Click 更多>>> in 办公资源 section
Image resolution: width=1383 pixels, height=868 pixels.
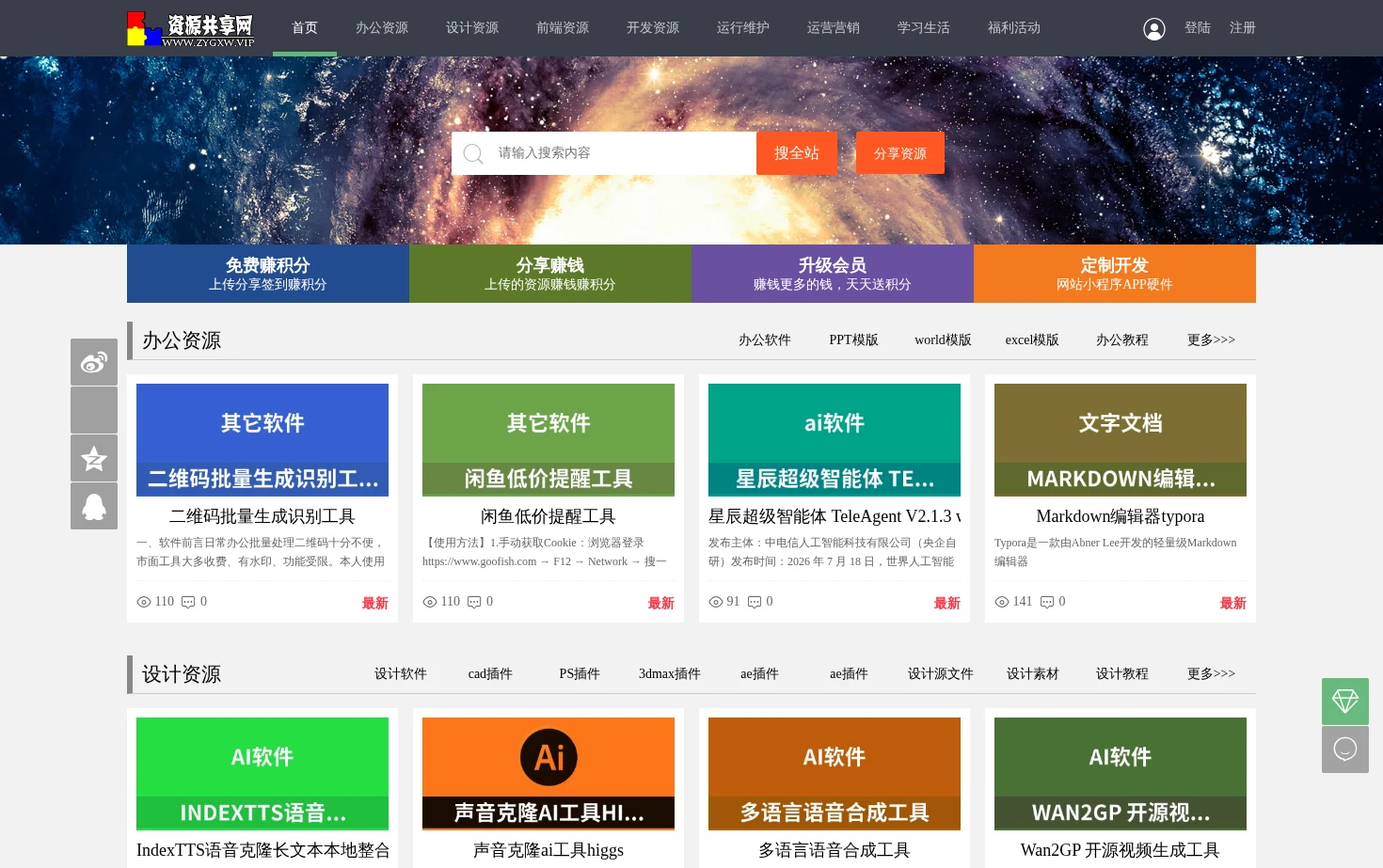tap(1211, 340)
